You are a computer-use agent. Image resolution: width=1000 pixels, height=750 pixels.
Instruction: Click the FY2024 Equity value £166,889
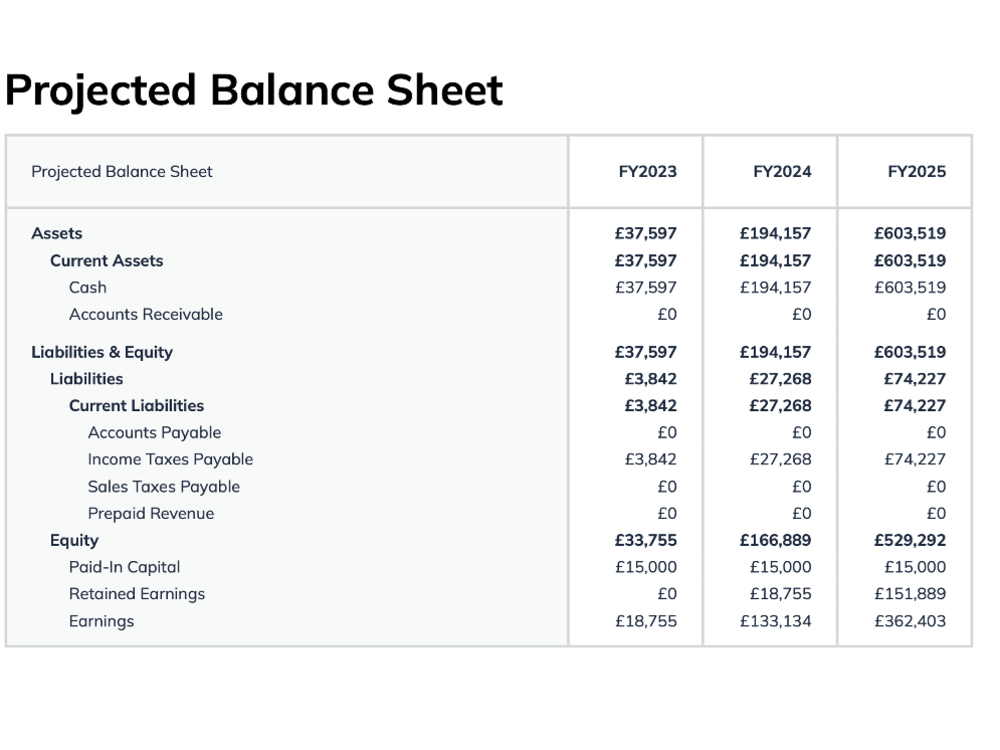tap(776, 540)
